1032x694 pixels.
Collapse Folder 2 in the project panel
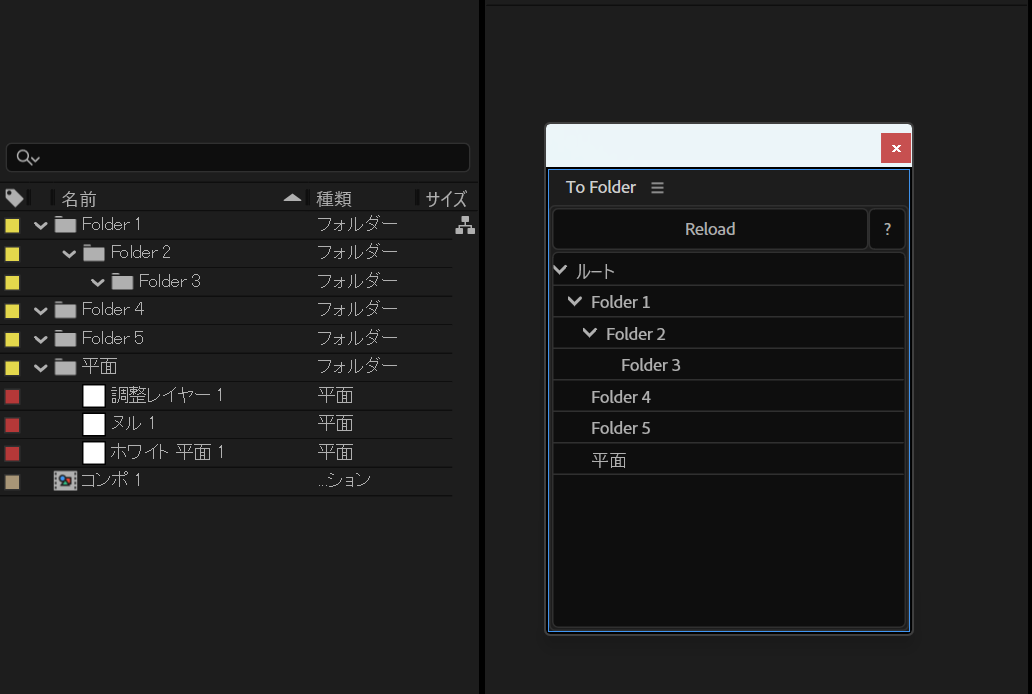coord(69,253)
